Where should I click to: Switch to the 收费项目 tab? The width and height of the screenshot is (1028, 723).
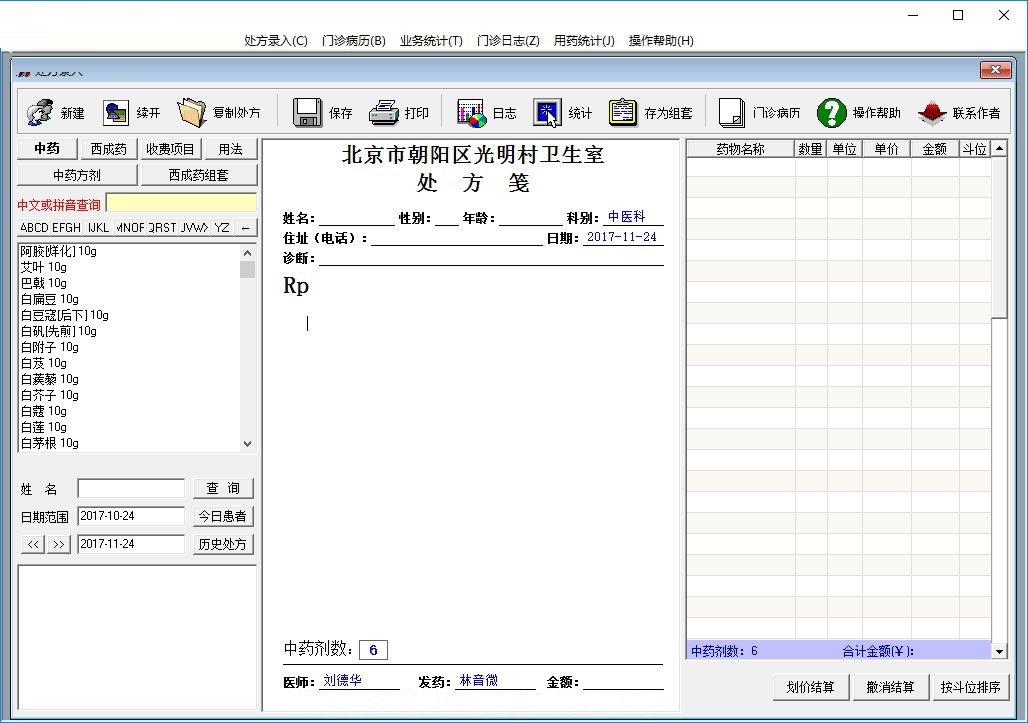click(170, 149)
